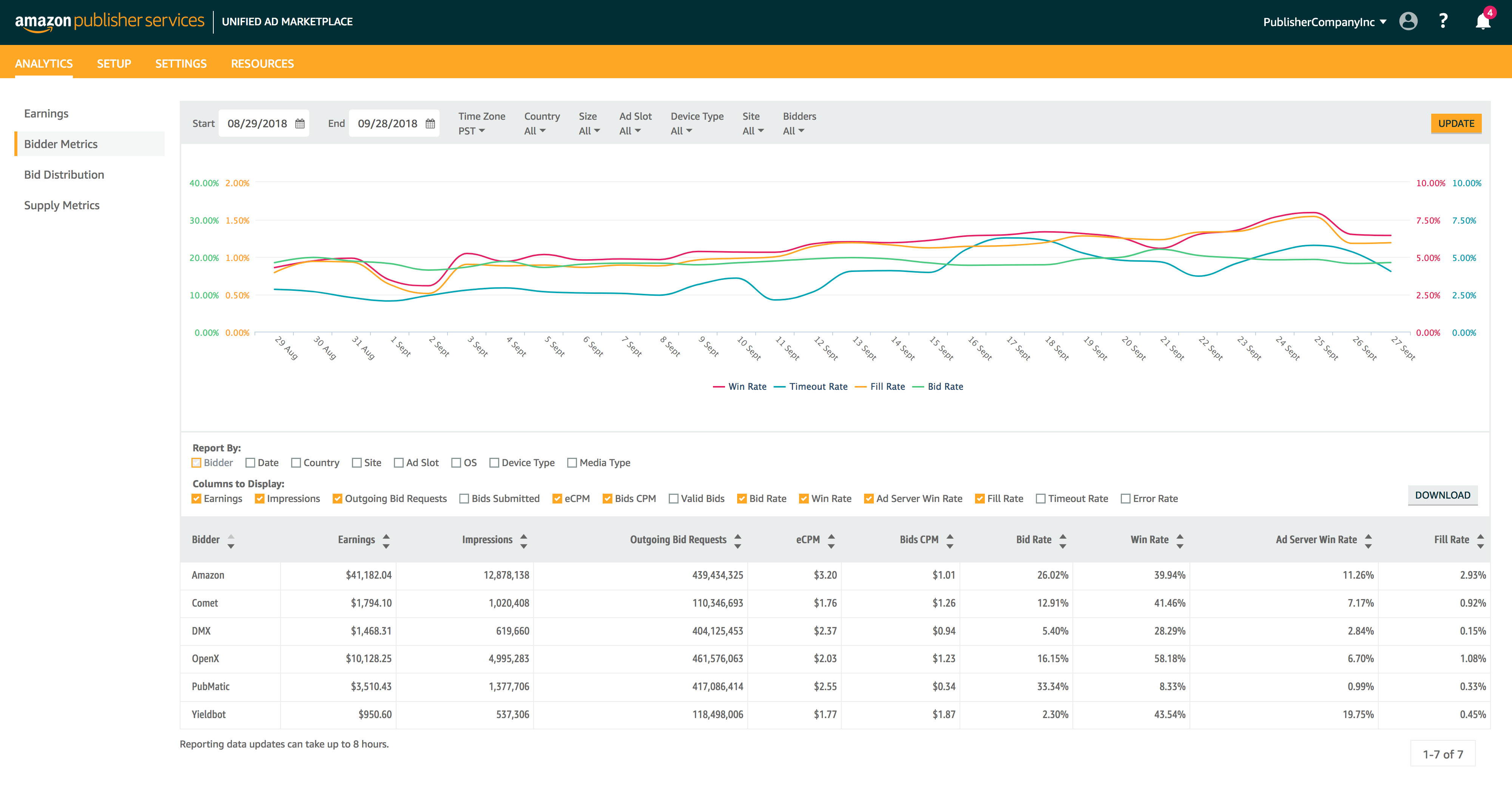
Task: Open the Device Type filter dropdown
Action: tap(682, 131)
